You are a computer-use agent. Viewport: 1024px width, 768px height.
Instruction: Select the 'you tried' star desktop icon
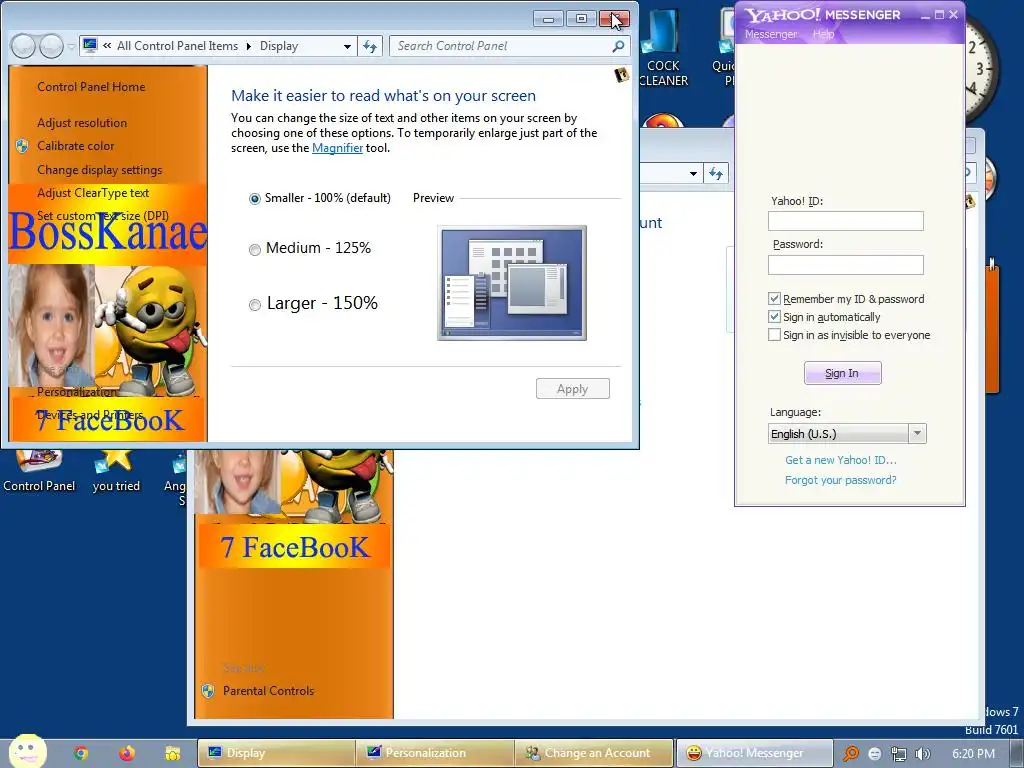[116, 472]
